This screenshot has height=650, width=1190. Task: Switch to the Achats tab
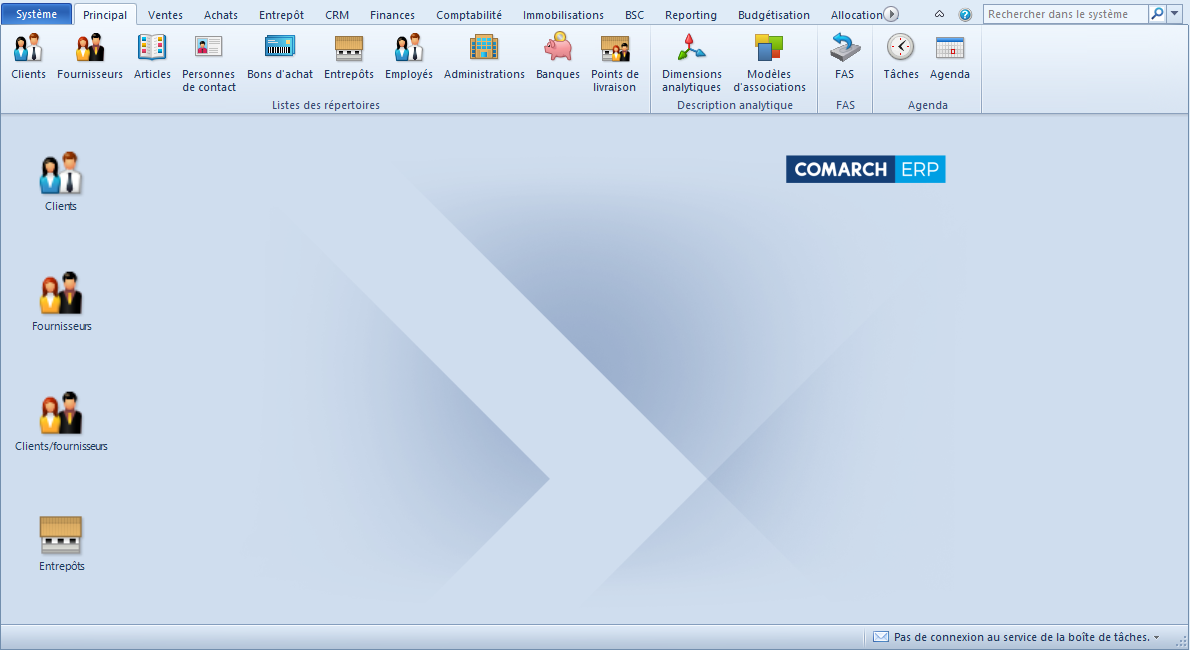click(221, 14)
